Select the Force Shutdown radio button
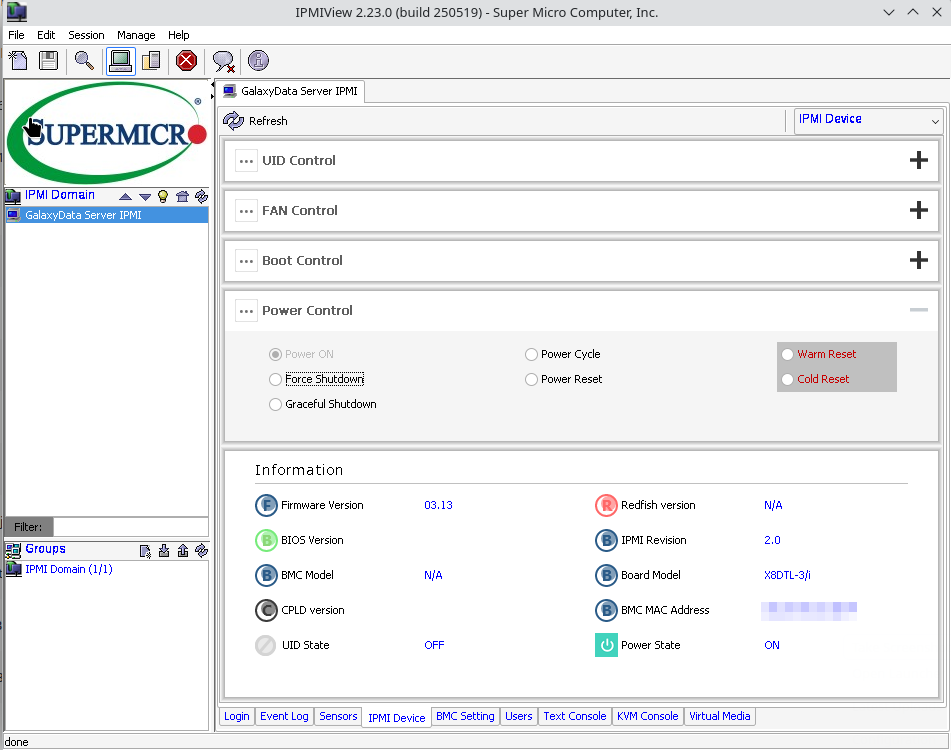The width and height of the screenshot is (951, 750). pos(275,379)
